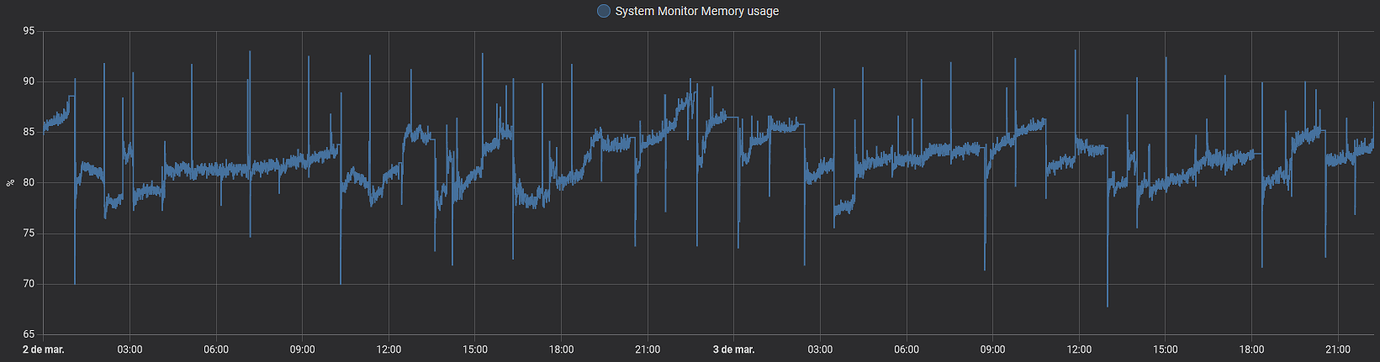
Task: Click the first 15:00 label after 2 de mar.
Action: pos(475,349)
